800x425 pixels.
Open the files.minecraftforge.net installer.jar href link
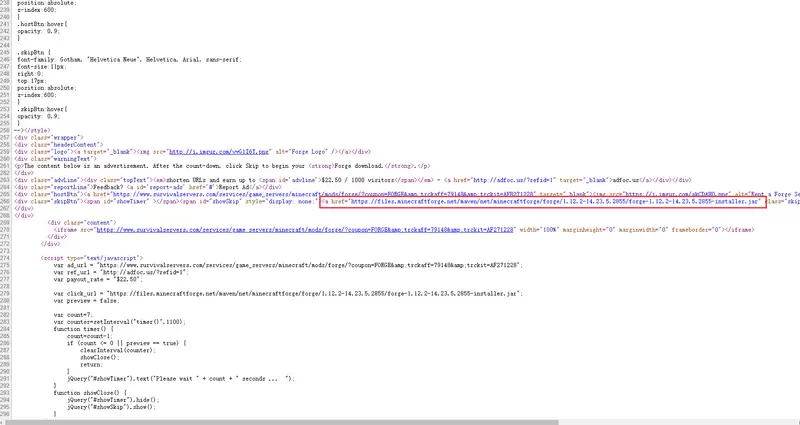556,202
